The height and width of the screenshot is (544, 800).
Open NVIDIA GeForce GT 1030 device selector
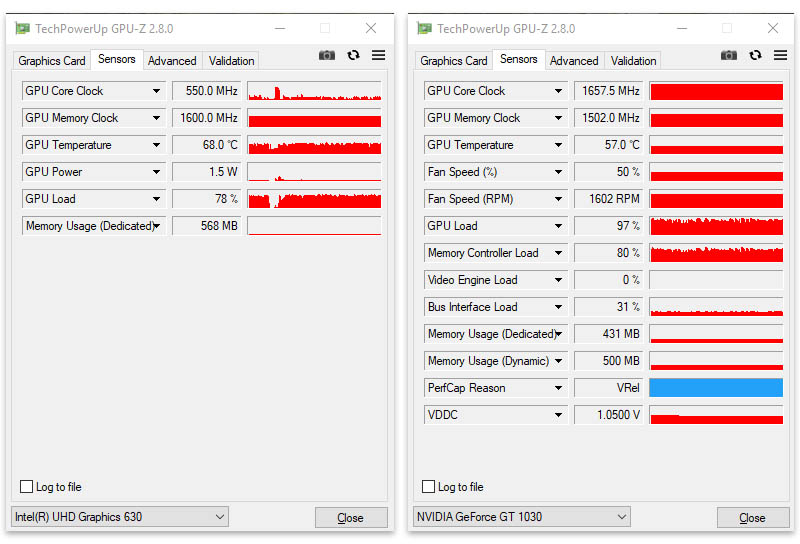521,516
